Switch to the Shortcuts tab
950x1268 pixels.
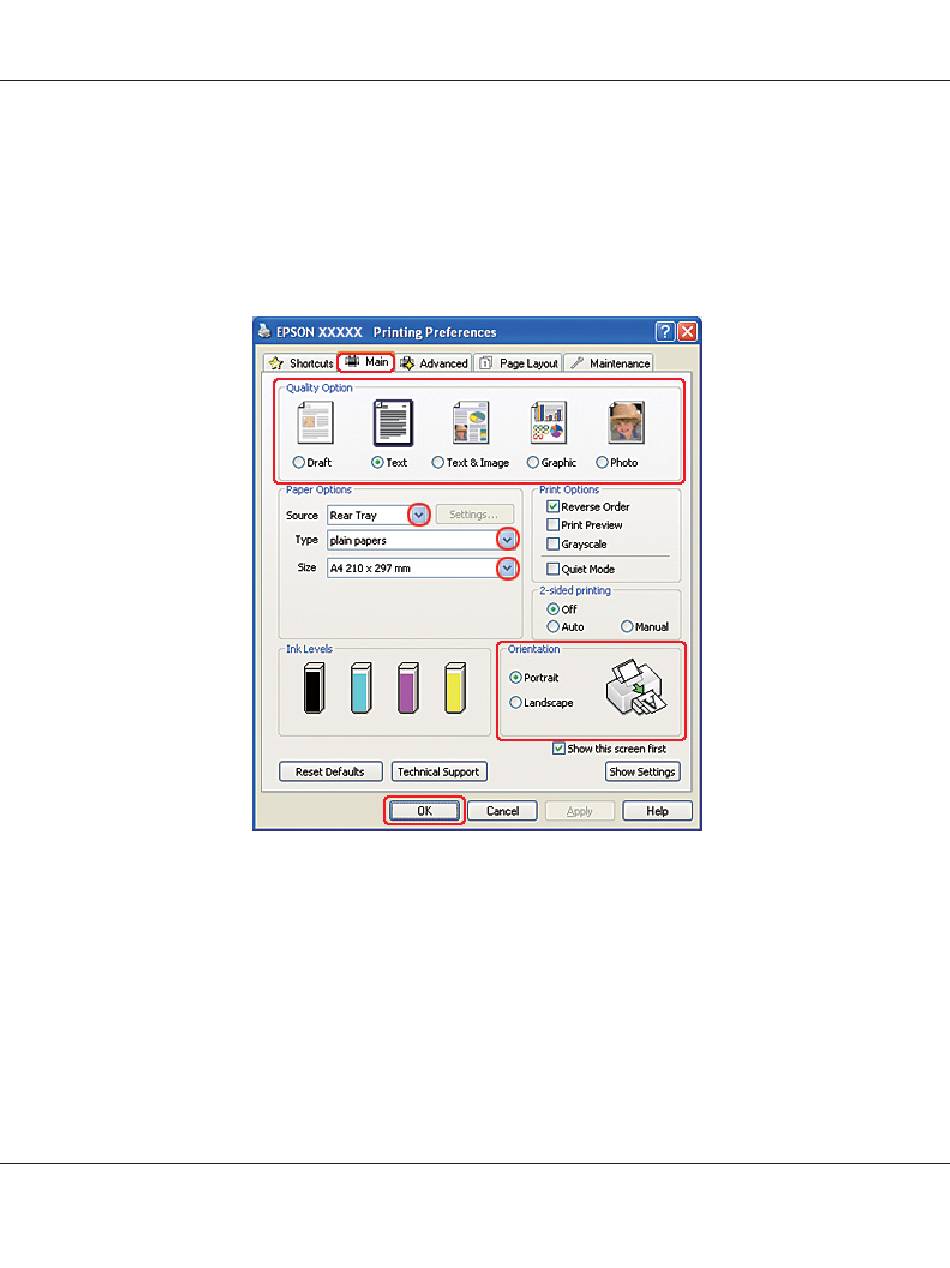point(299,363)
